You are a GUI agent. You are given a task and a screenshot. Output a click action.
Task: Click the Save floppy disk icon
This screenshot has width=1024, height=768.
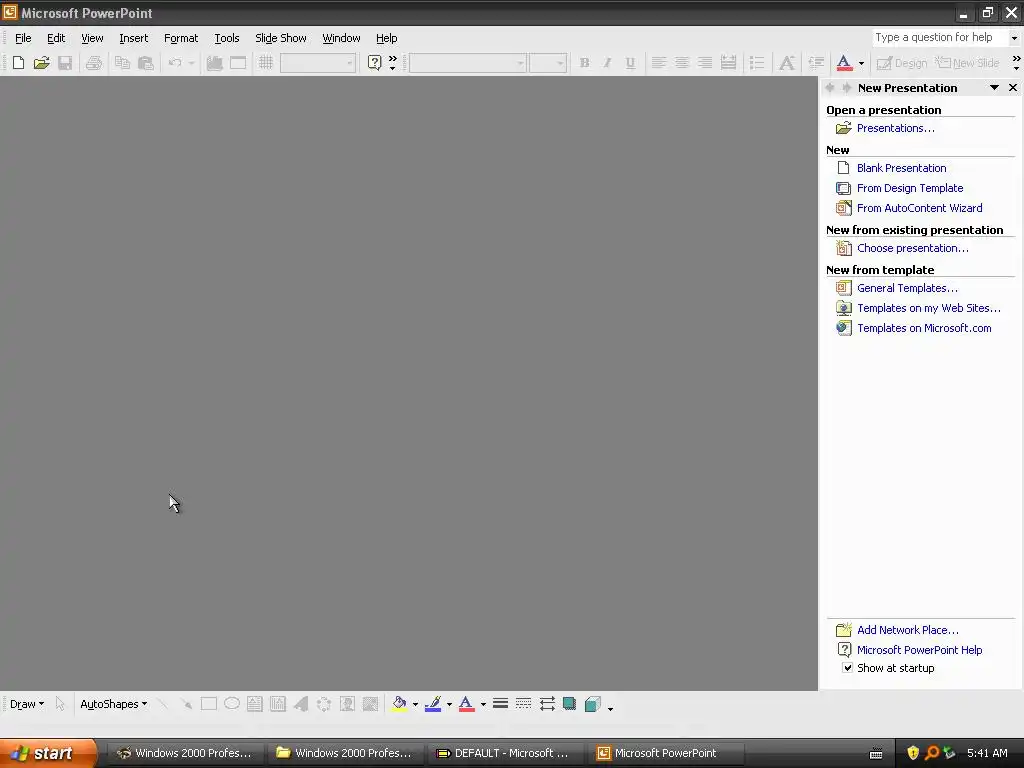point(65,63)
